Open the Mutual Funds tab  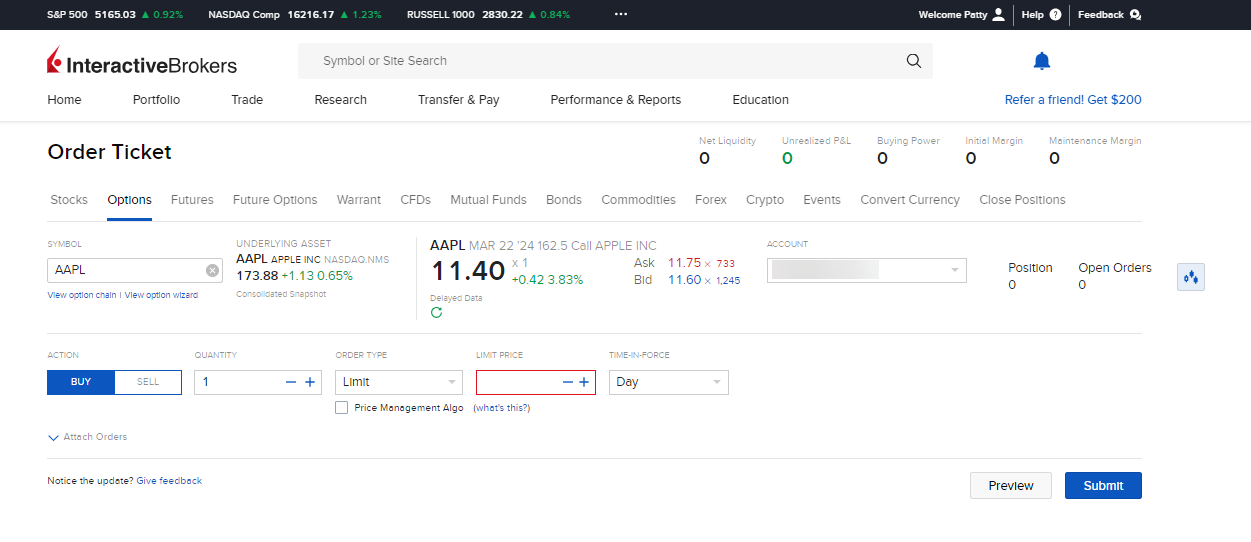tap(488, 200)
